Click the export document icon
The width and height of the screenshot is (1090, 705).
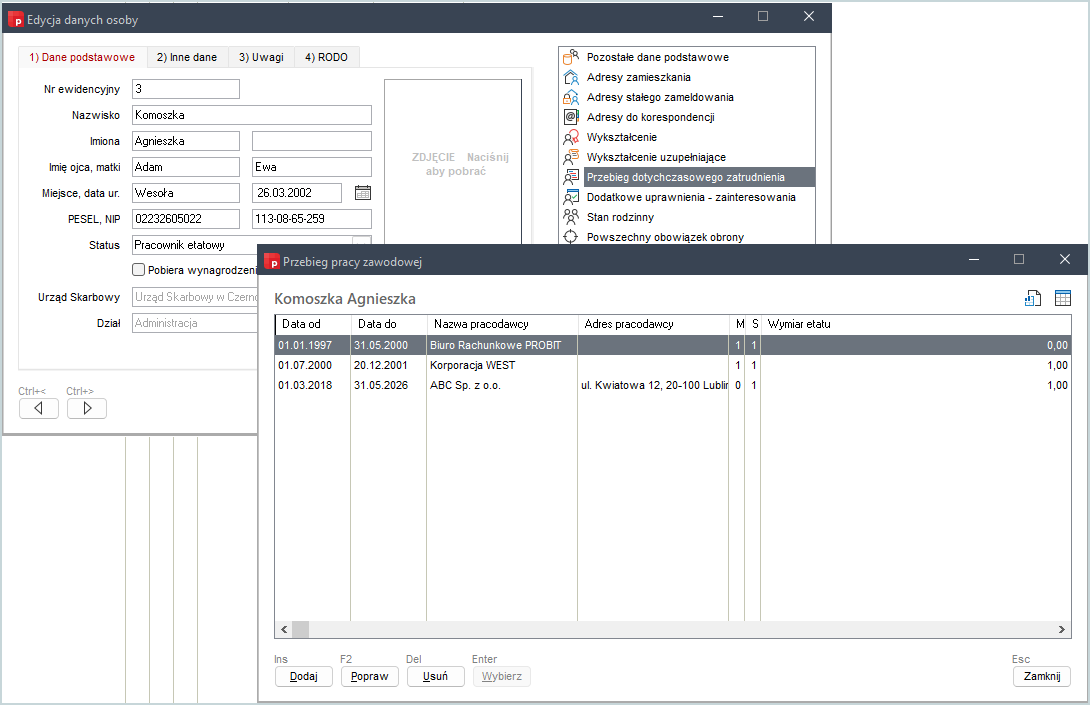[x=1033, y=298]
